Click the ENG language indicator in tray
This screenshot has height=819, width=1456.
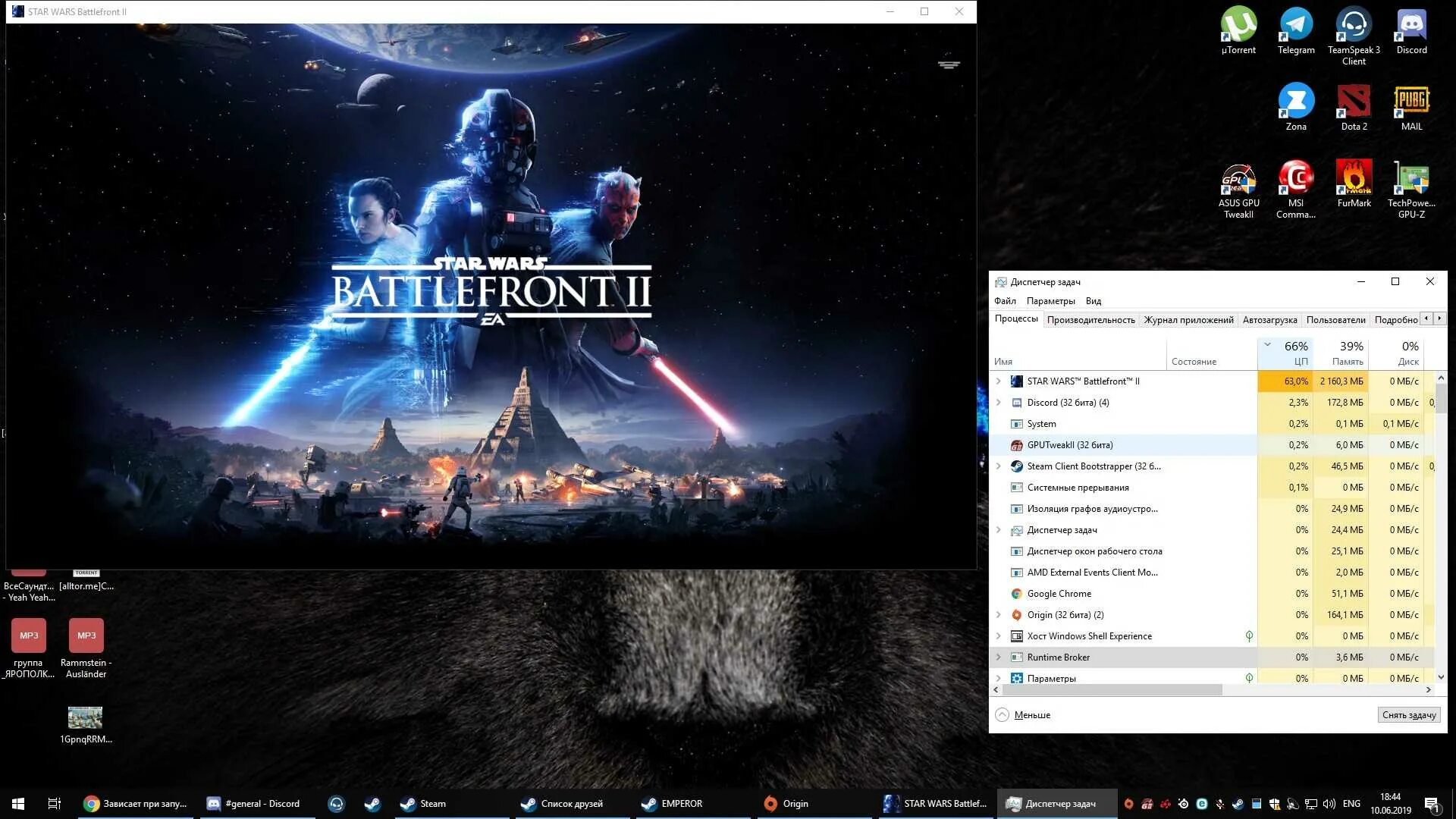(x=1351, y=804)
